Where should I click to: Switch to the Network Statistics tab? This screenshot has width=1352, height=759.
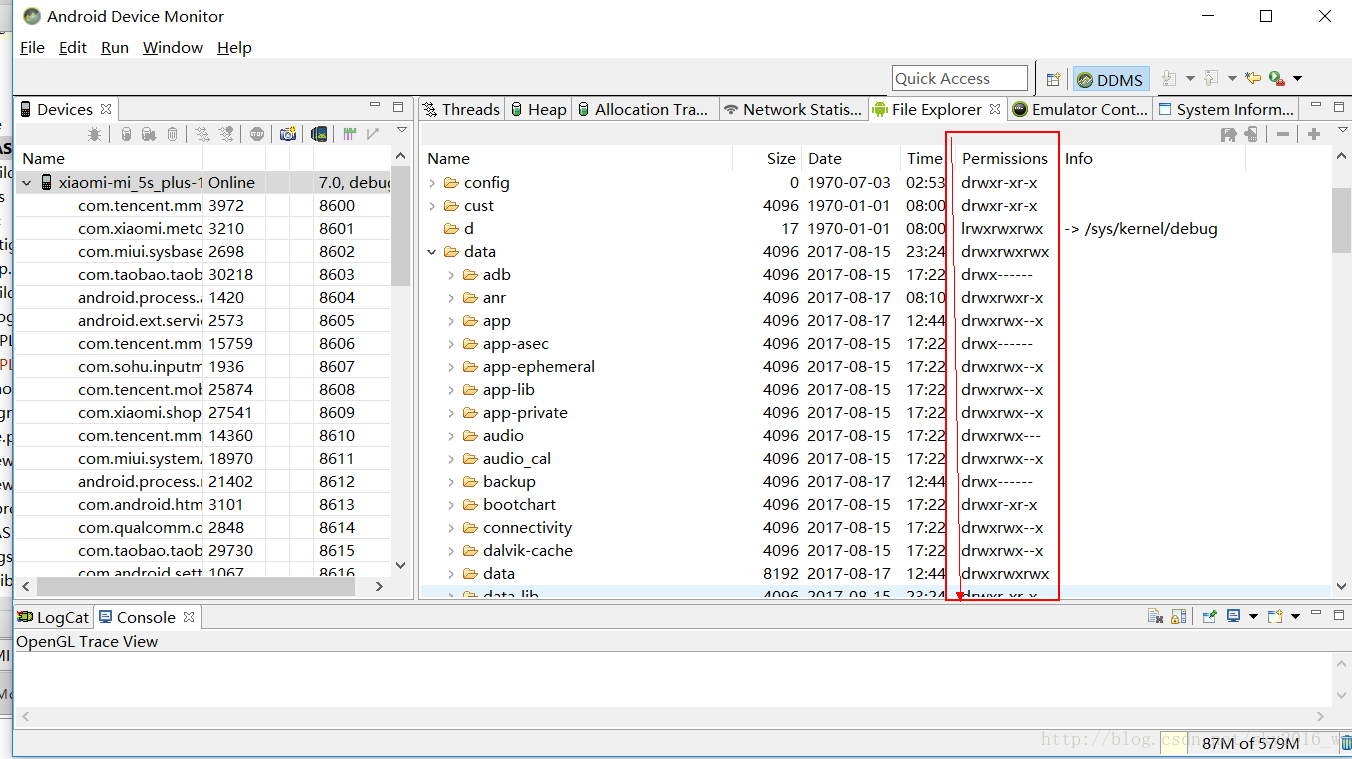pos(793,110)
